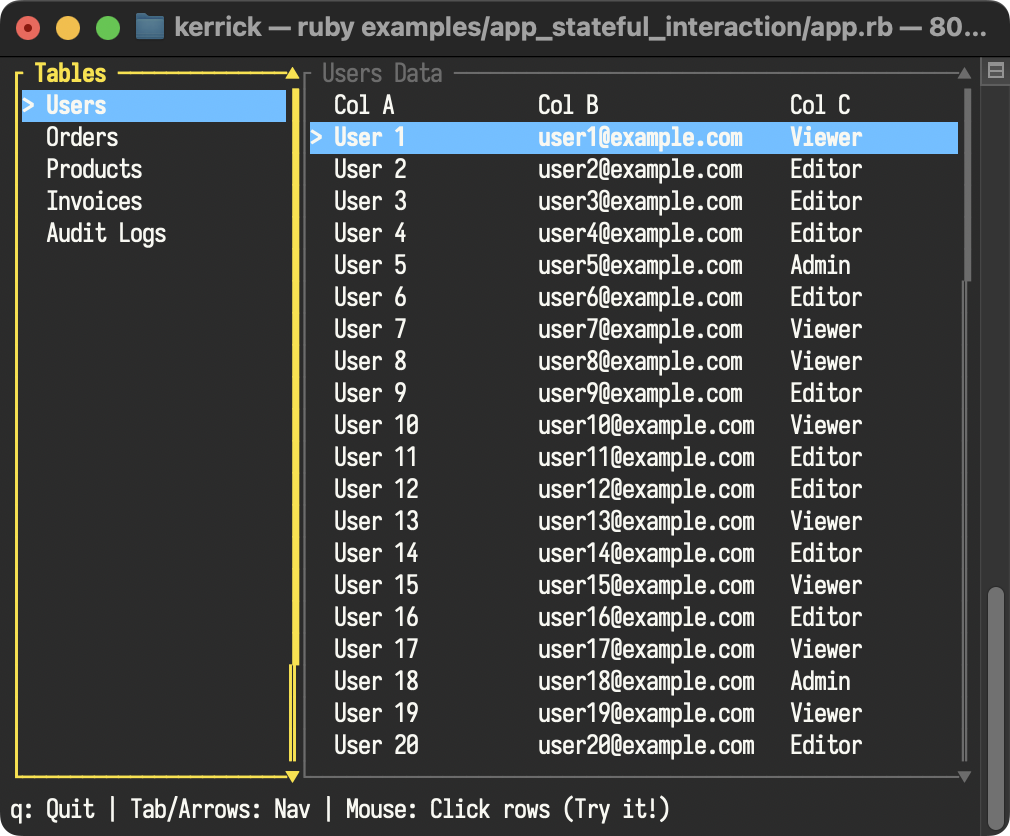
Task: Click the folder icon in the title bar
Action: 149,27
